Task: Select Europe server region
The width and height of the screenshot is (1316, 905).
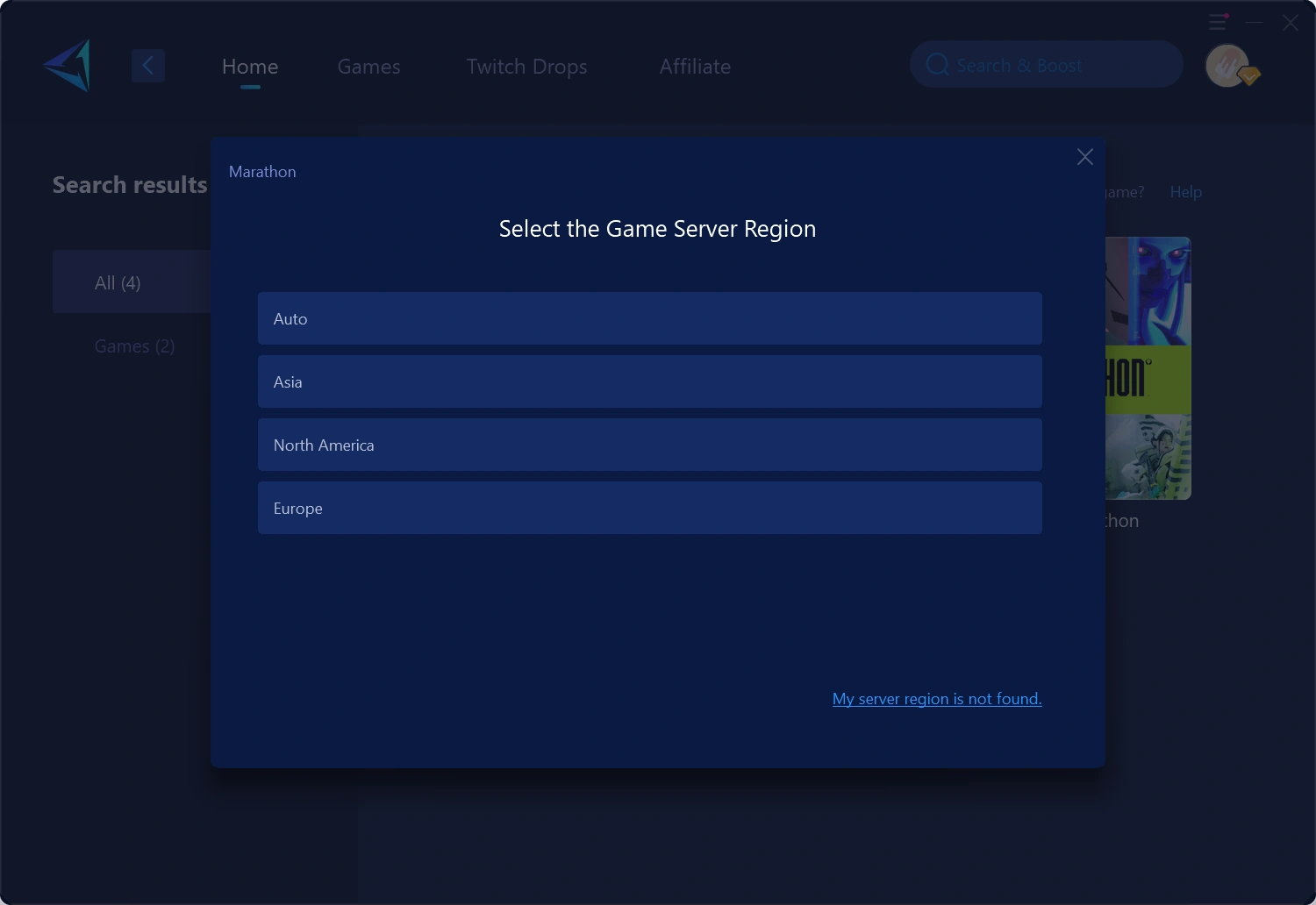Action: click(649, 508)
